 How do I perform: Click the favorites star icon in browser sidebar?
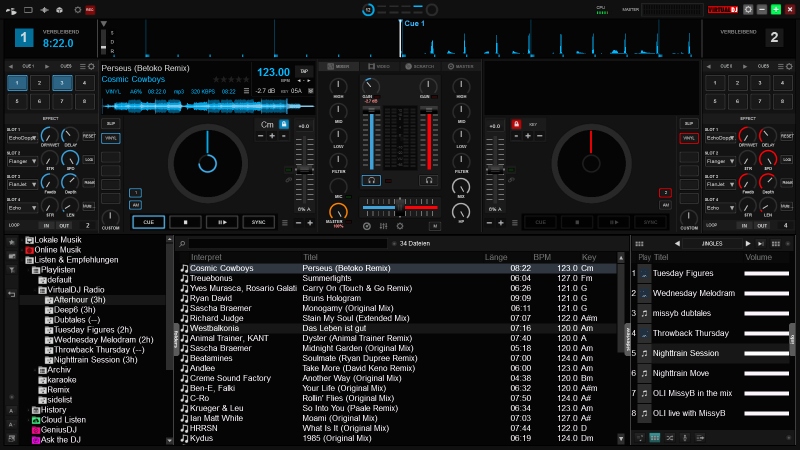[12, 242]
